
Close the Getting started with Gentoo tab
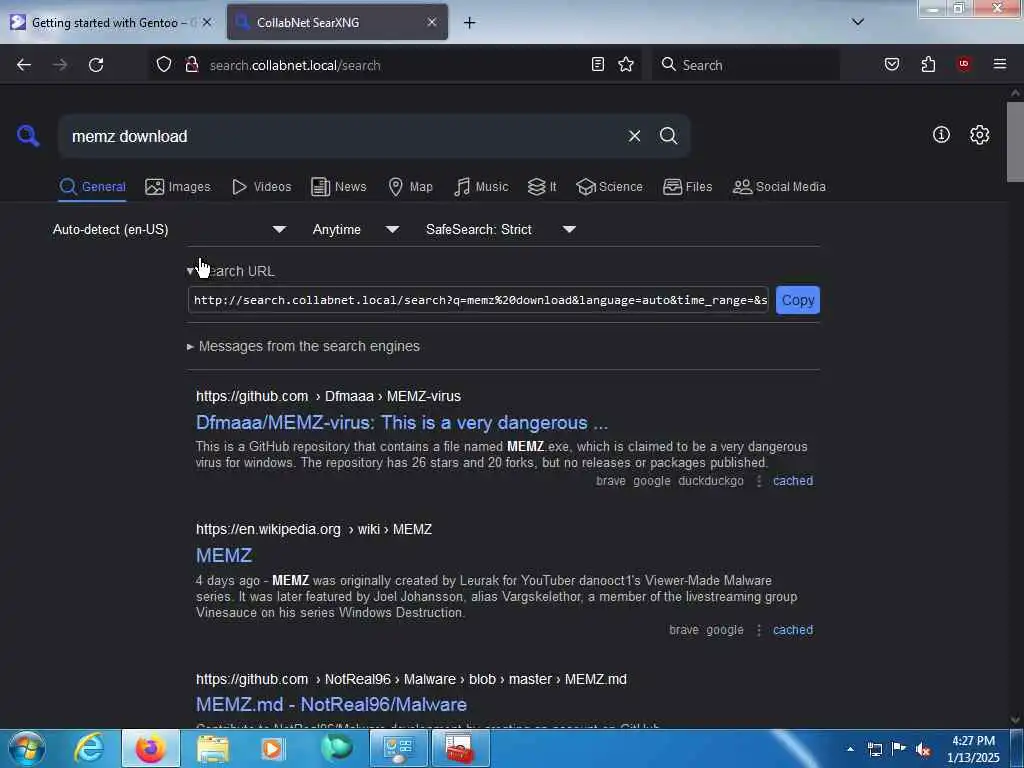[206, 22]
